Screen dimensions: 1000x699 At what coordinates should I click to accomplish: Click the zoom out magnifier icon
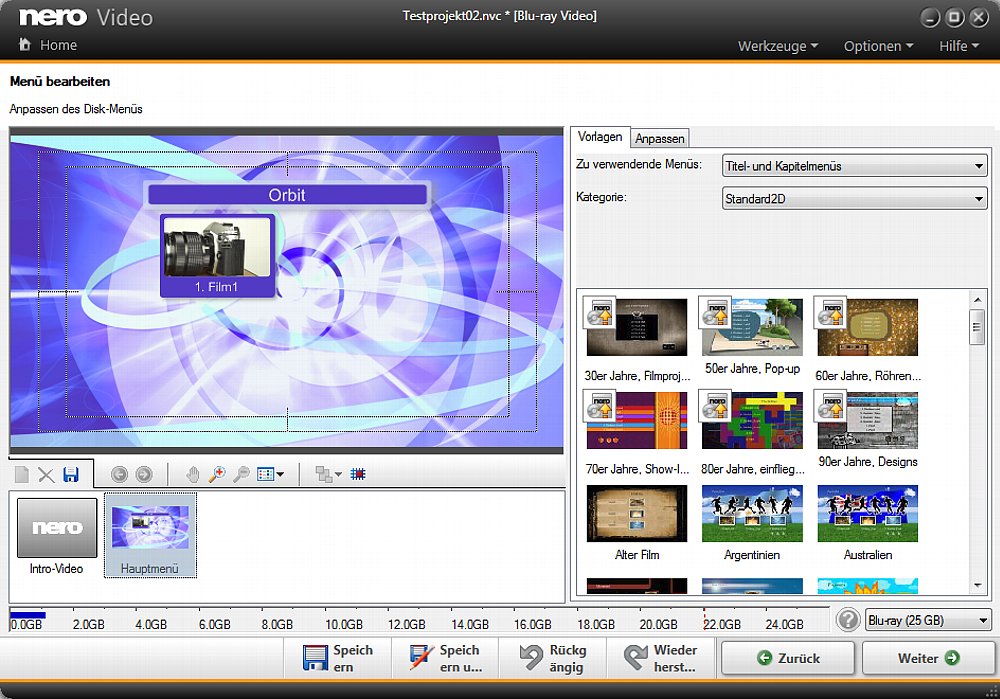(x=240, y=474)
